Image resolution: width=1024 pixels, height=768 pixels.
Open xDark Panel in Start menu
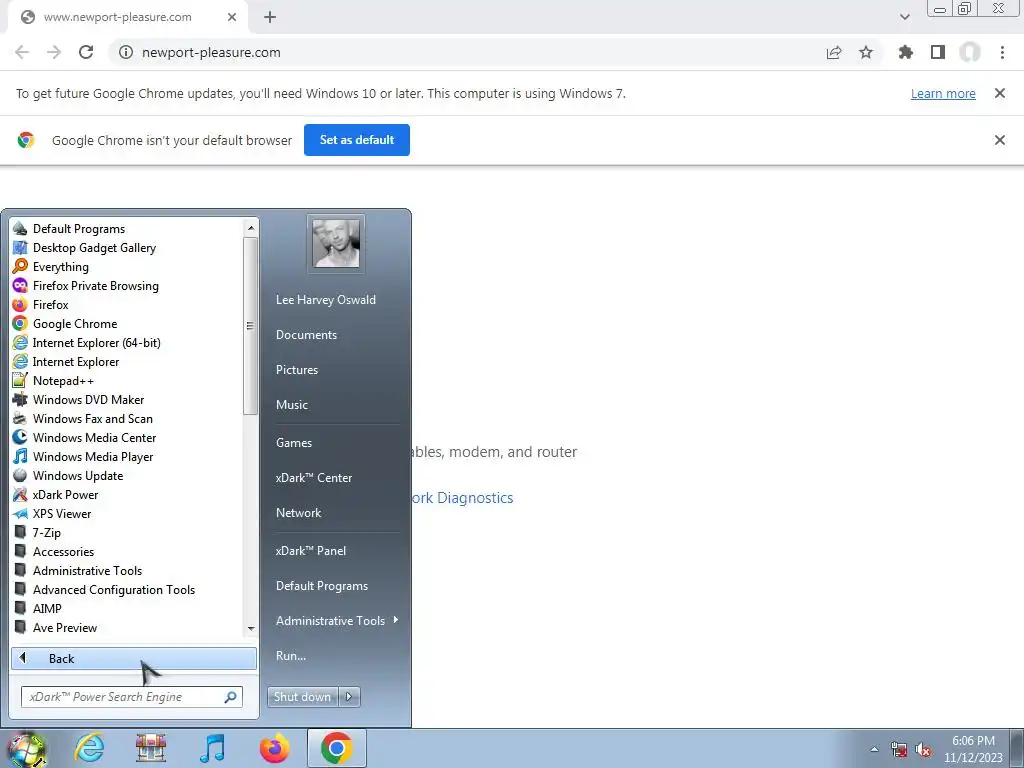coord(311,551)
